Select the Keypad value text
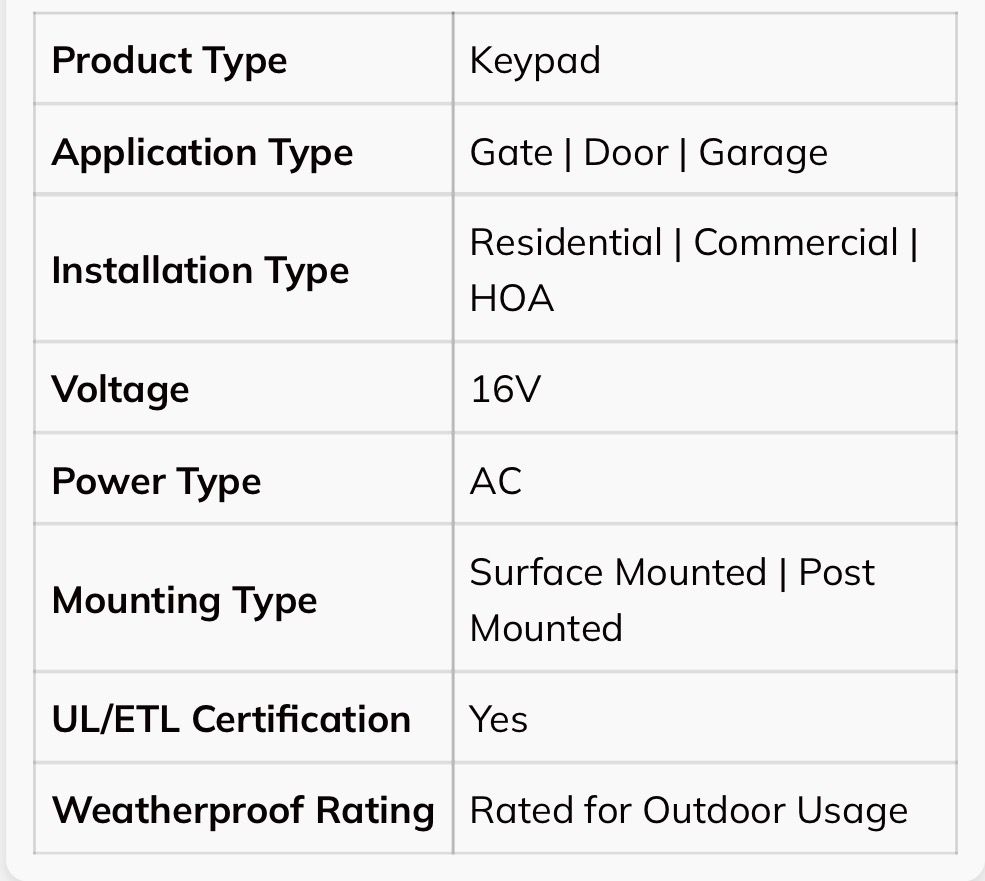This screenshot has height=881, width=985. pos(535,60)
